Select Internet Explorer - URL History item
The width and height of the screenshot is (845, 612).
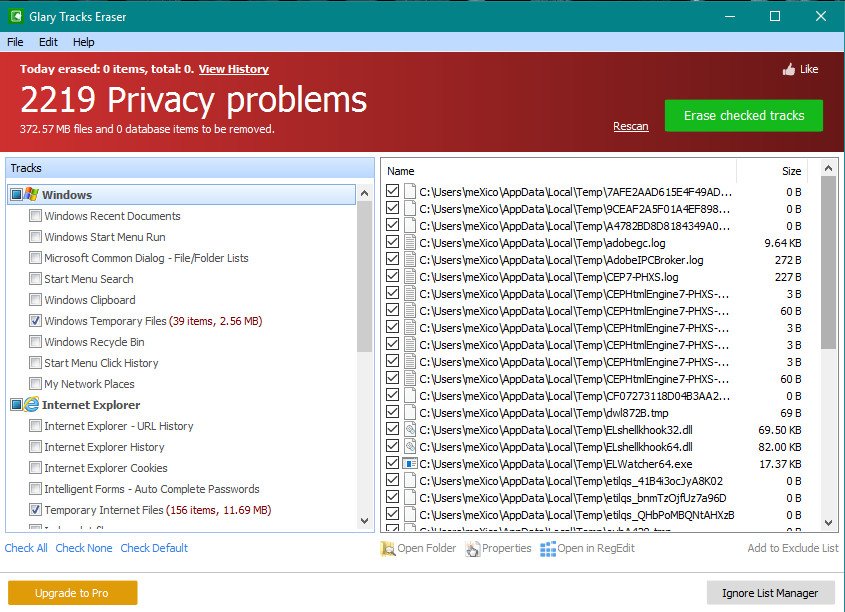(119, 426)
